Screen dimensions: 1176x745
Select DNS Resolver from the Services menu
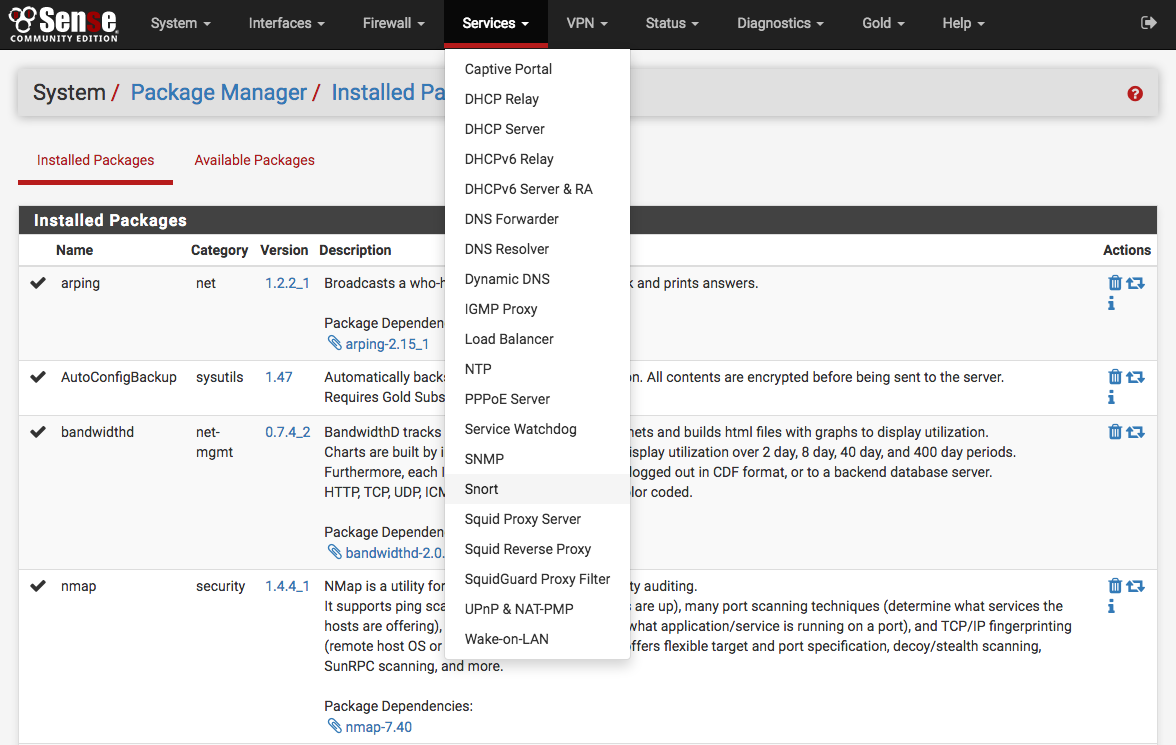pyautogui.click(x=504, y=249)
